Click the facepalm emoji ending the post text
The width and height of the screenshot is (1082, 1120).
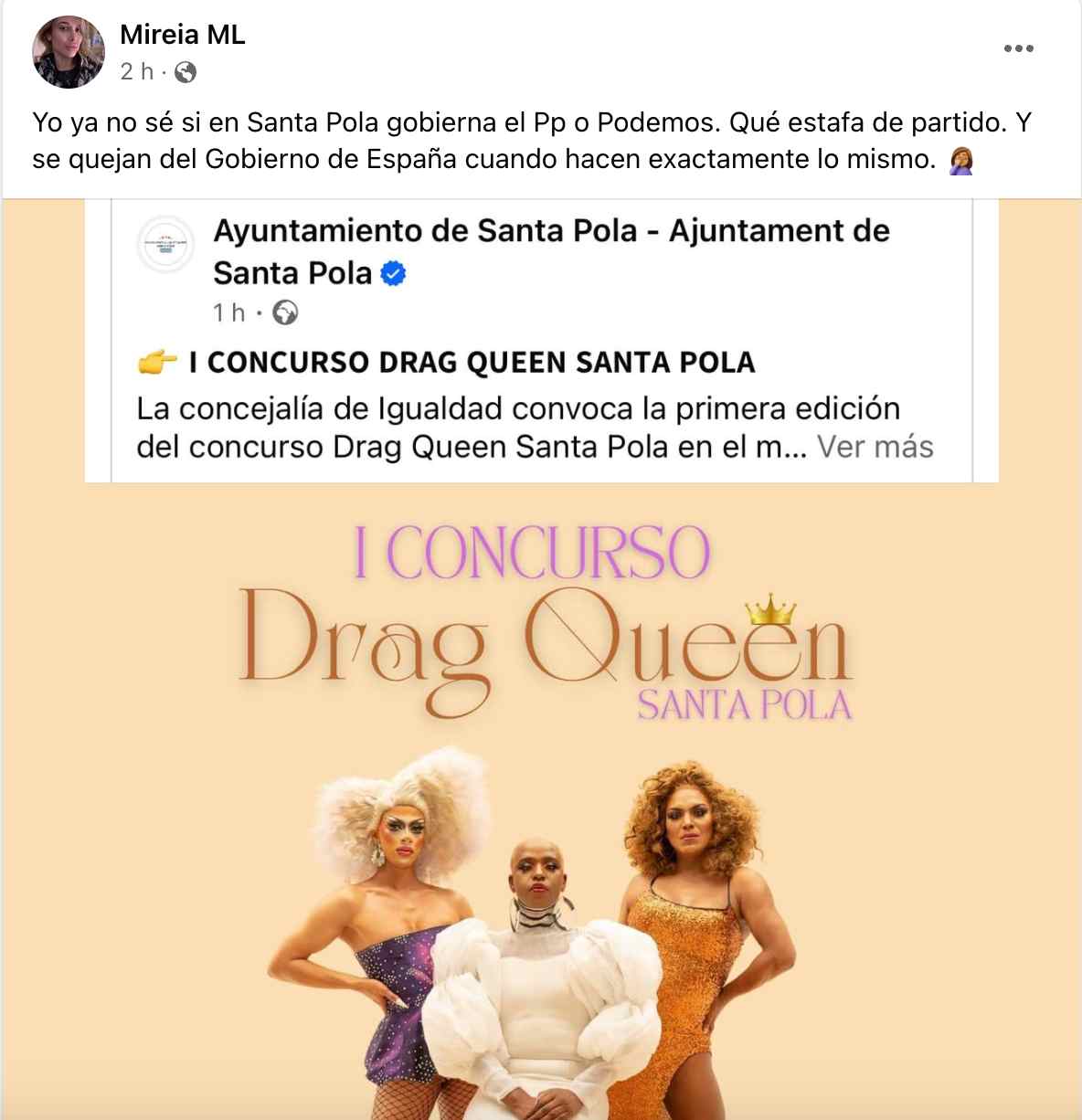(961, 161)
